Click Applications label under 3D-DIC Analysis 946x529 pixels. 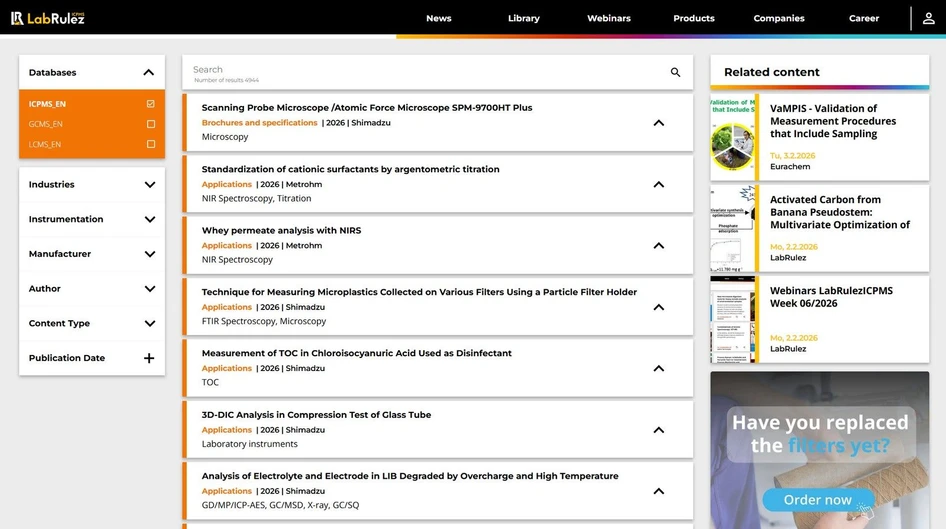tap(227, 430)
